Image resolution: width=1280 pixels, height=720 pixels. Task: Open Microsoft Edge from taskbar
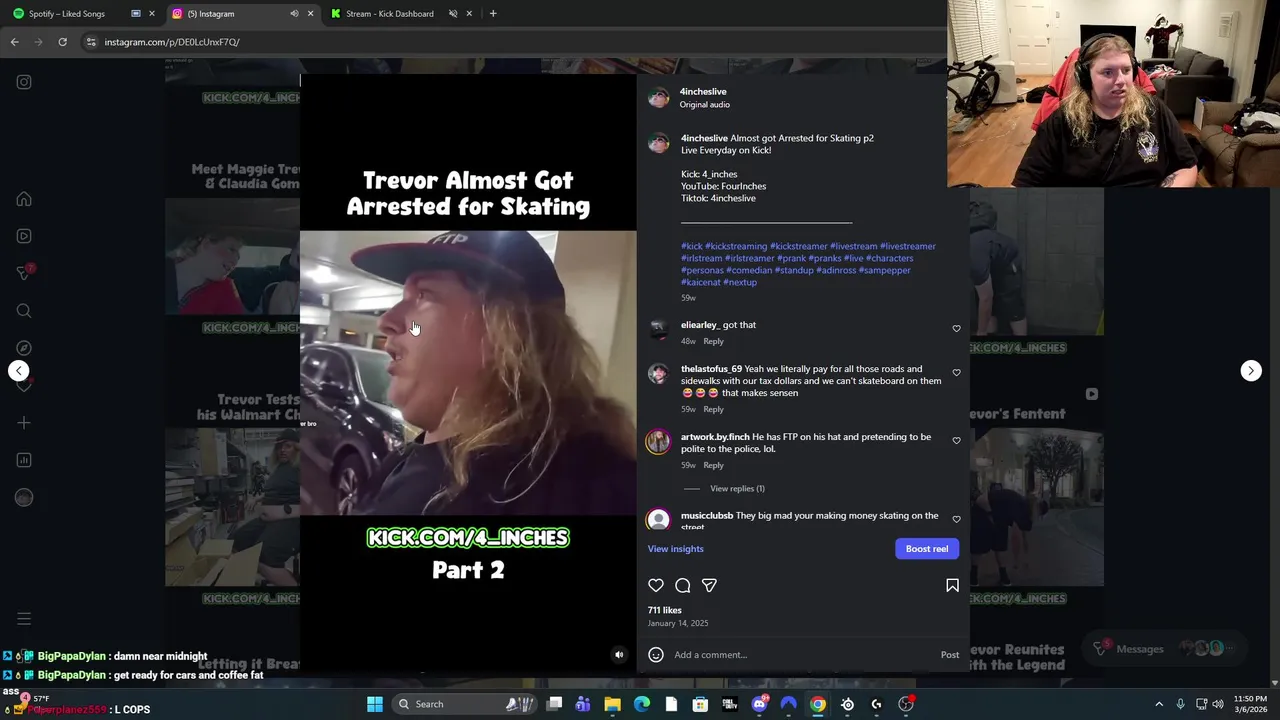(642, 704)
